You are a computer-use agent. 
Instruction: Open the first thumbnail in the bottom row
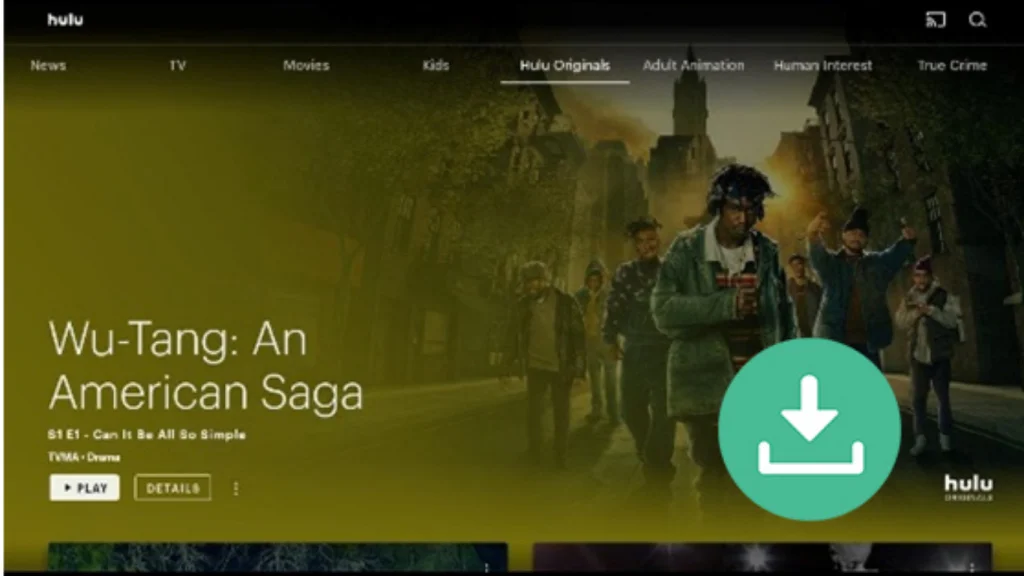(278, 557)
